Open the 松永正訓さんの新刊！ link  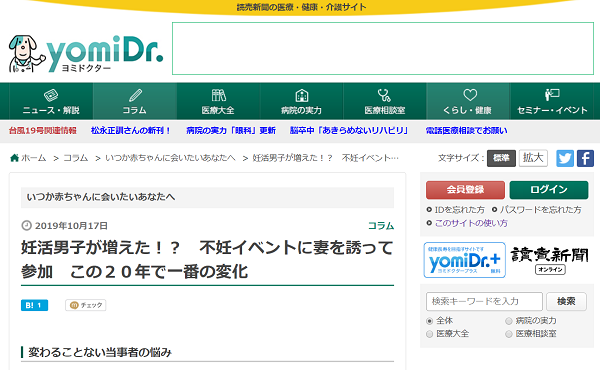[x=131, y=131]
